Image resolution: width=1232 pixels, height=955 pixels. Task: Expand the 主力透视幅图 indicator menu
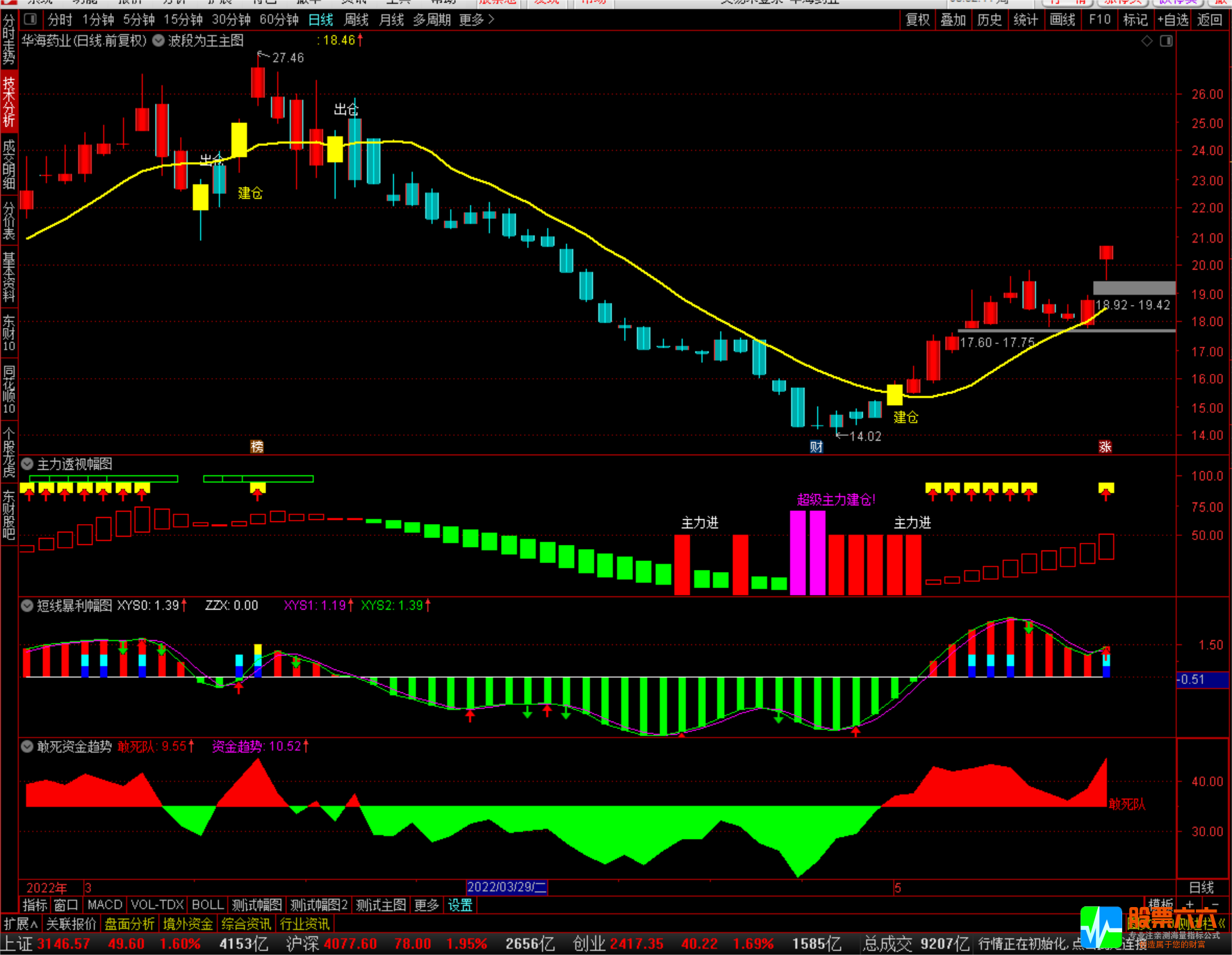point(28,464)
